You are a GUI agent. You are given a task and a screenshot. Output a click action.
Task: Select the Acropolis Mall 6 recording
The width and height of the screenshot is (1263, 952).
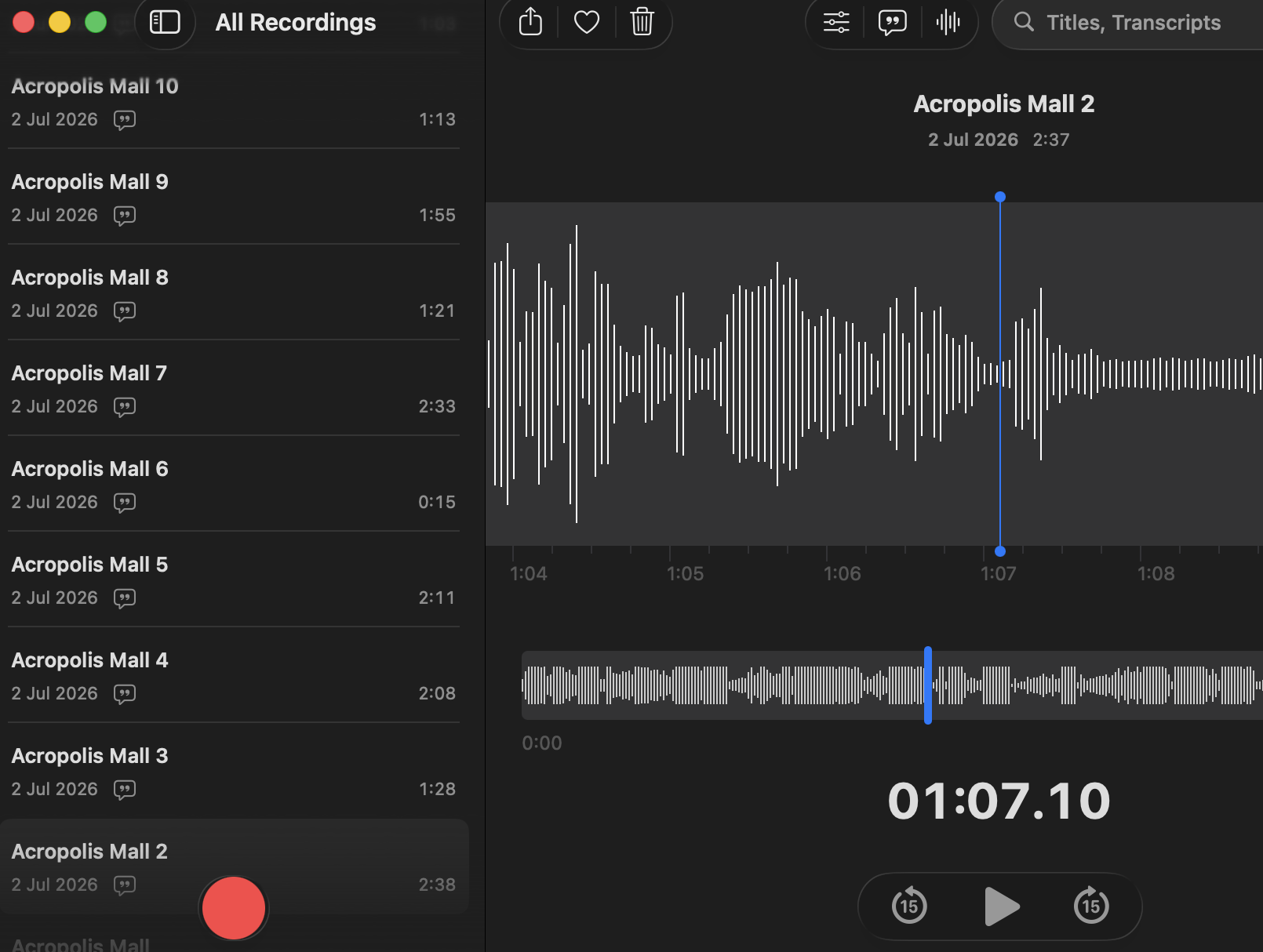pyautogui.click(x=234, y=485)
